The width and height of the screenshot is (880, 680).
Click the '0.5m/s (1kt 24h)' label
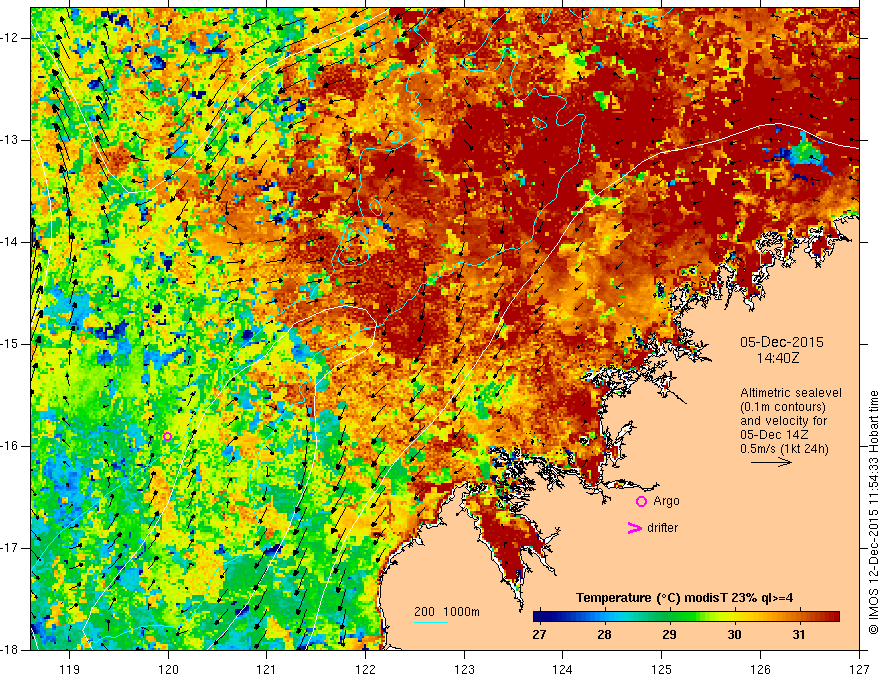click(784, 448)
